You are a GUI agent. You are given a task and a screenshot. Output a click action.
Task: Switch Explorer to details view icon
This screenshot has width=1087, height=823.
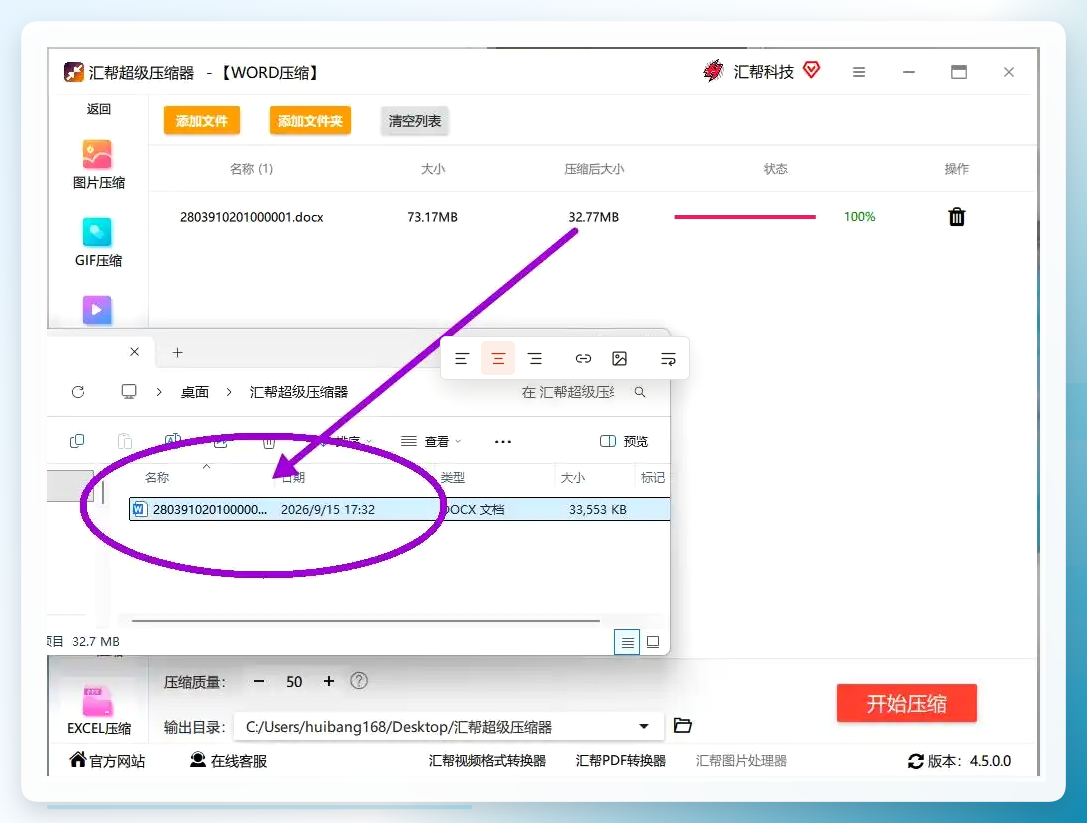point(627,642)
